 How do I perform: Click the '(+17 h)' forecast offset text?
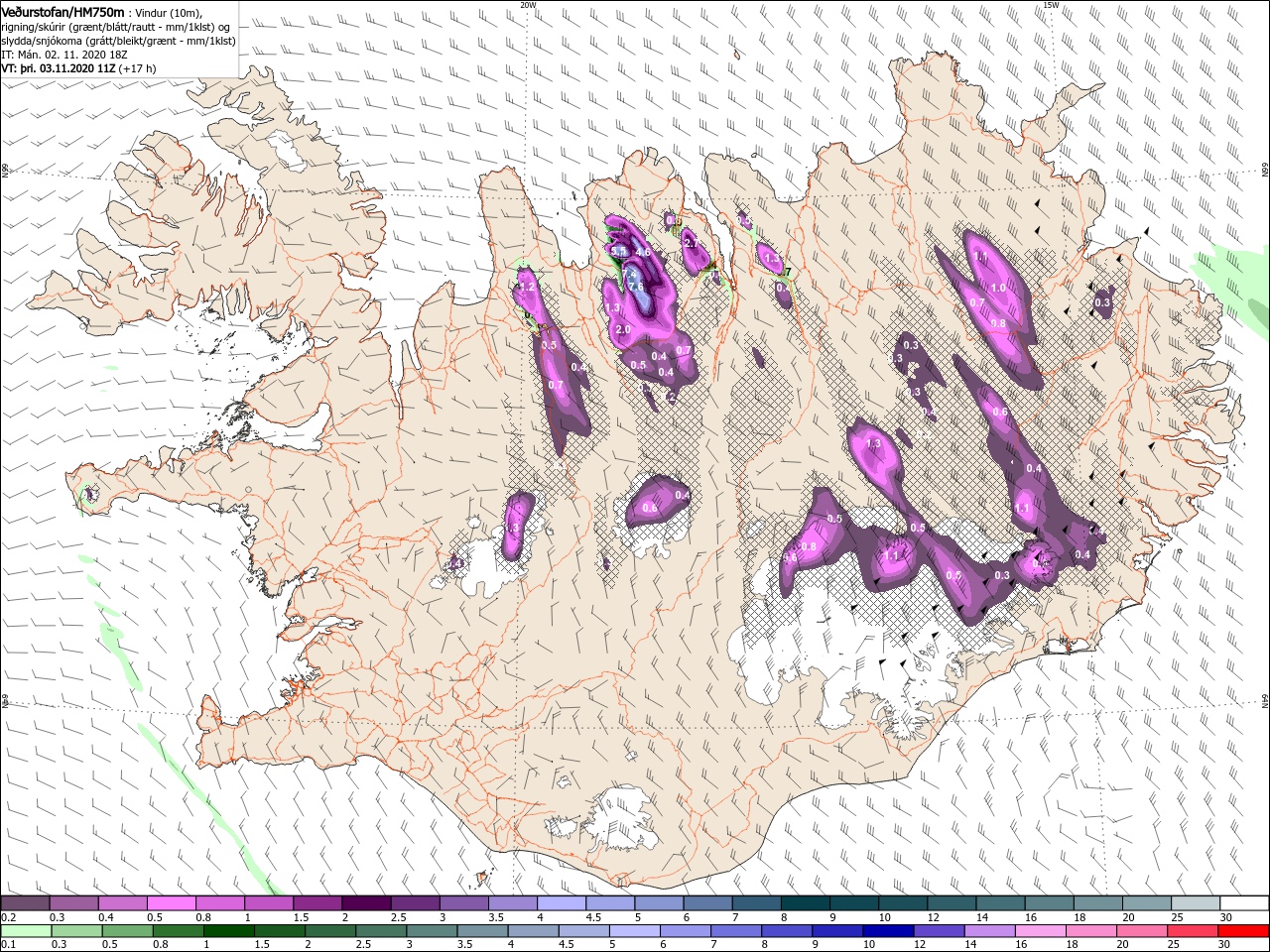tap(138, 68)
